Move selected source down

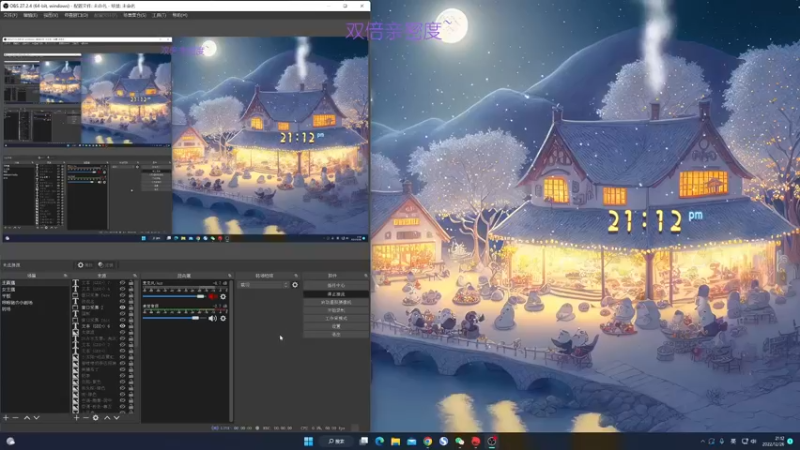(117, 417)
